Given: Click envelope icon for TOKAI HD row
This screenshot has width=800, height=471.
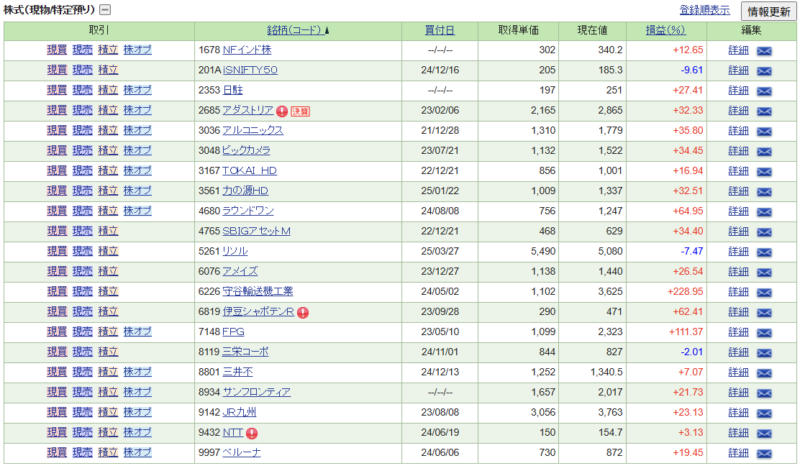Looking at the screenshot, I should [764, 171].
